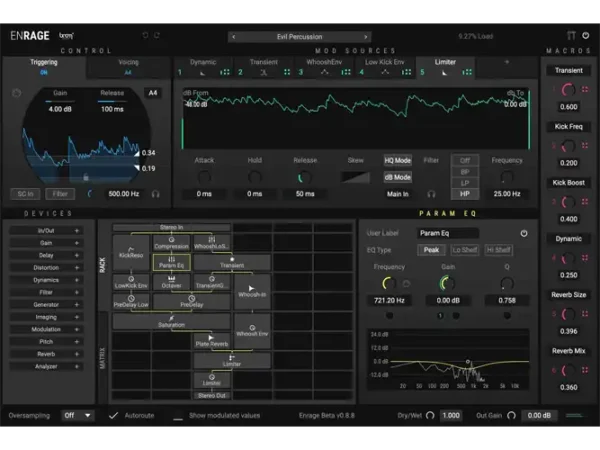Viewport: 600px width, 450px height.
Task: Select the next preset arrow
Action: pos(366,37)
